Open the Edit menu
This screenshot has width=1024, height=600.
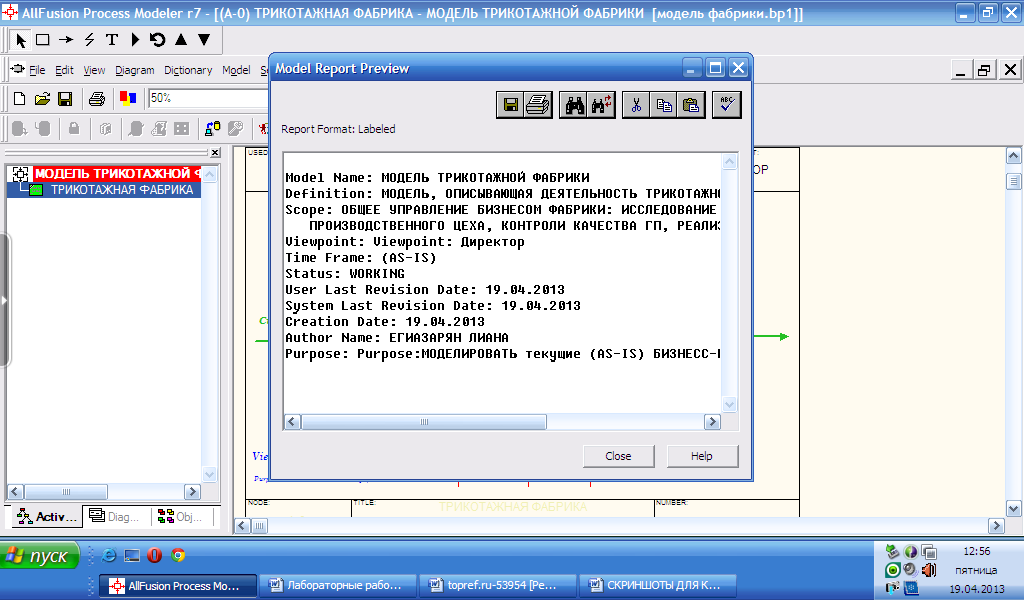click(64, 70)
